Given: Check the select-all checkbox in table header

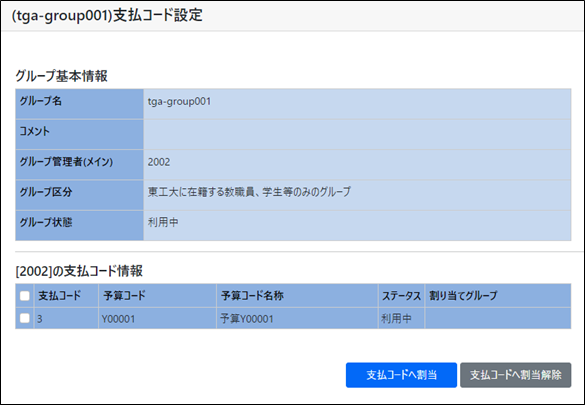Looking at the screenshot, I should click(25, 296).
